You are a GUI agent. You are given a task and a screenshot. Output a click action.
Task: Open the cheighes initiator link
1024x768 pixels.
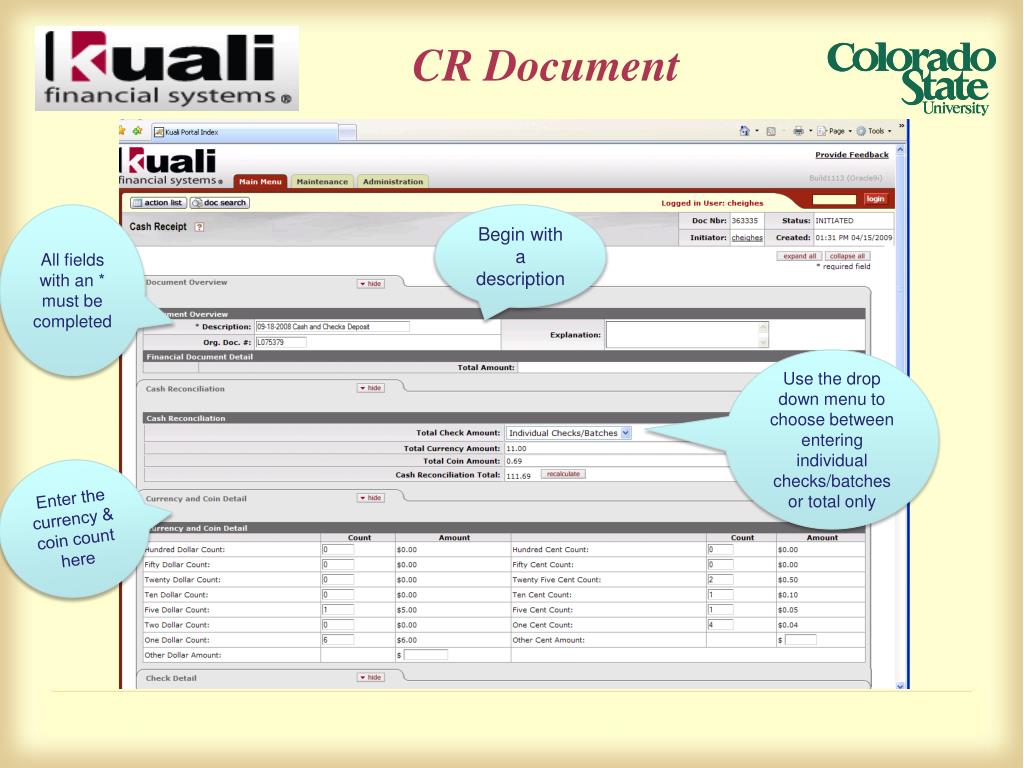747,238
